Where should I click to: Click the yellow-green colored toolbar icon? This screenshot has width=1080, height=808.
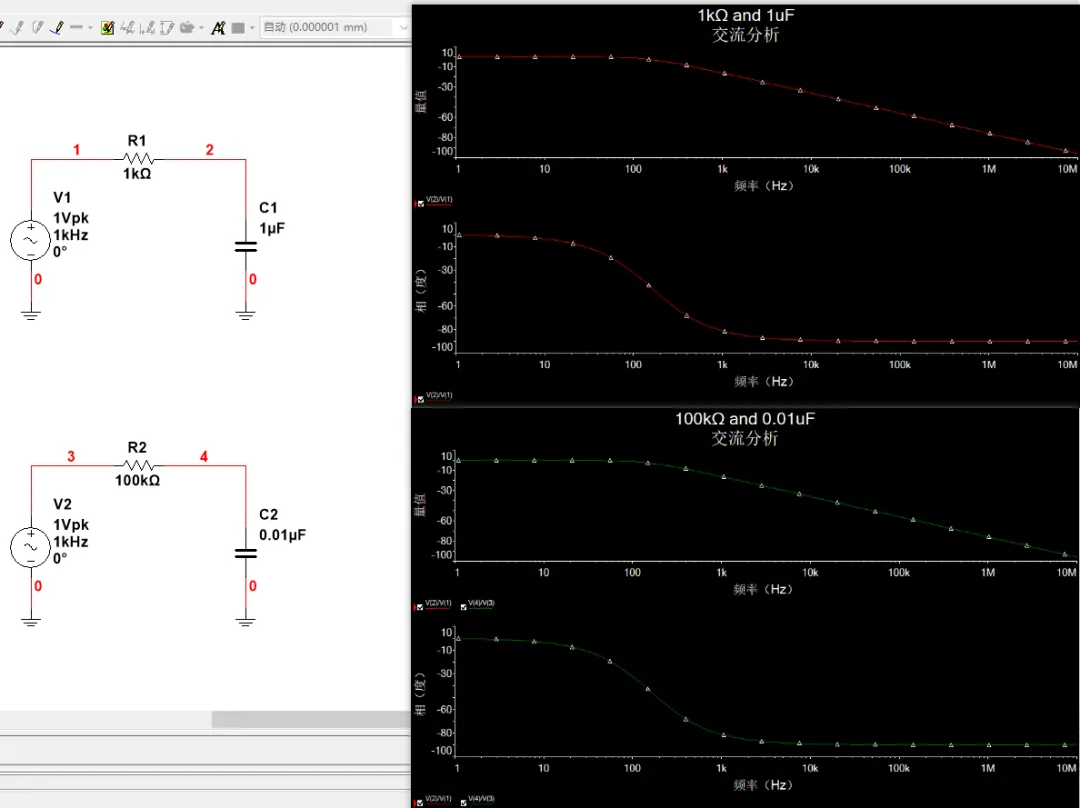(x=107, y=28)
